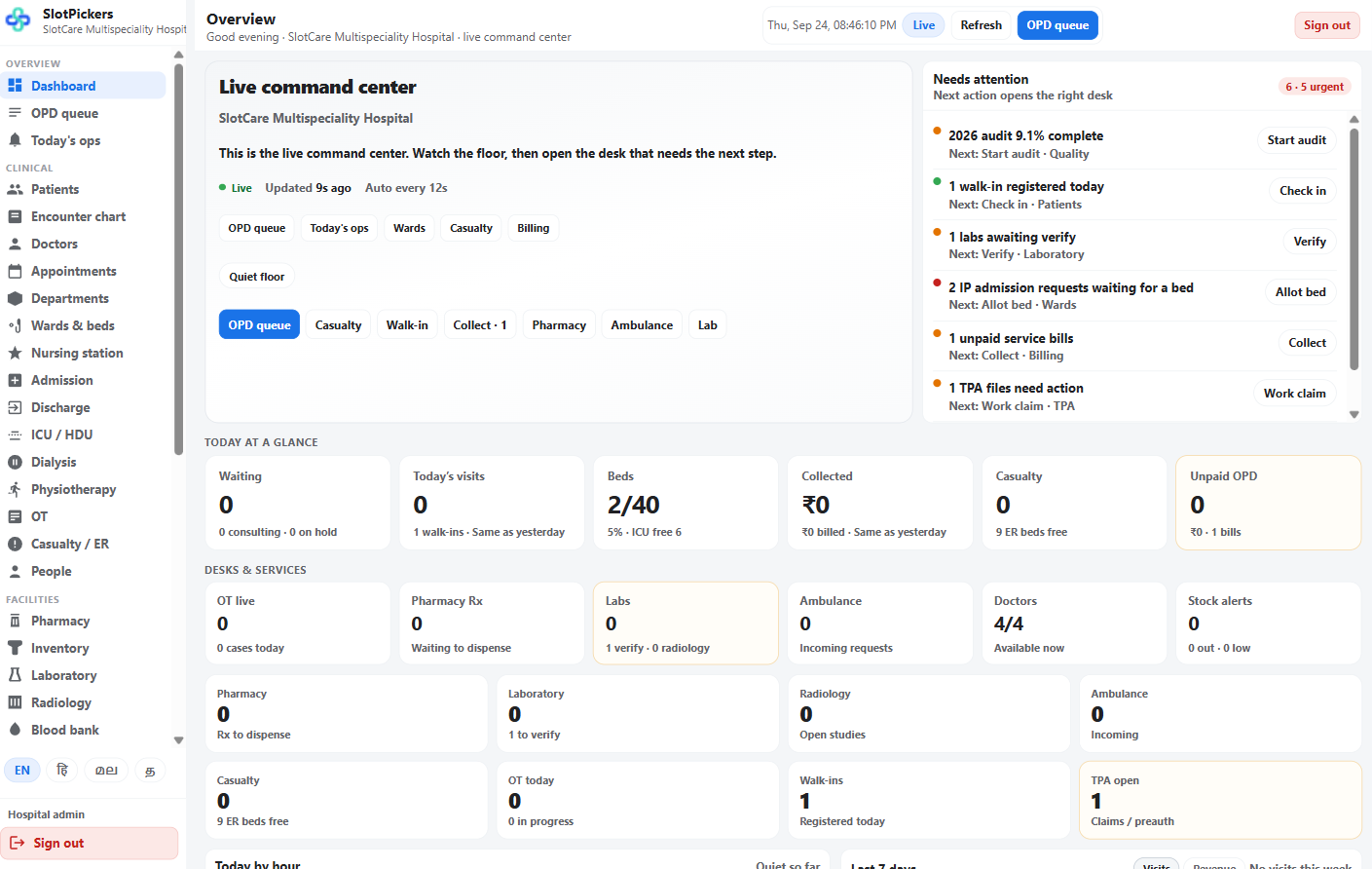
Task: Click the Nursing station star icon
Action: coord(15,353)
